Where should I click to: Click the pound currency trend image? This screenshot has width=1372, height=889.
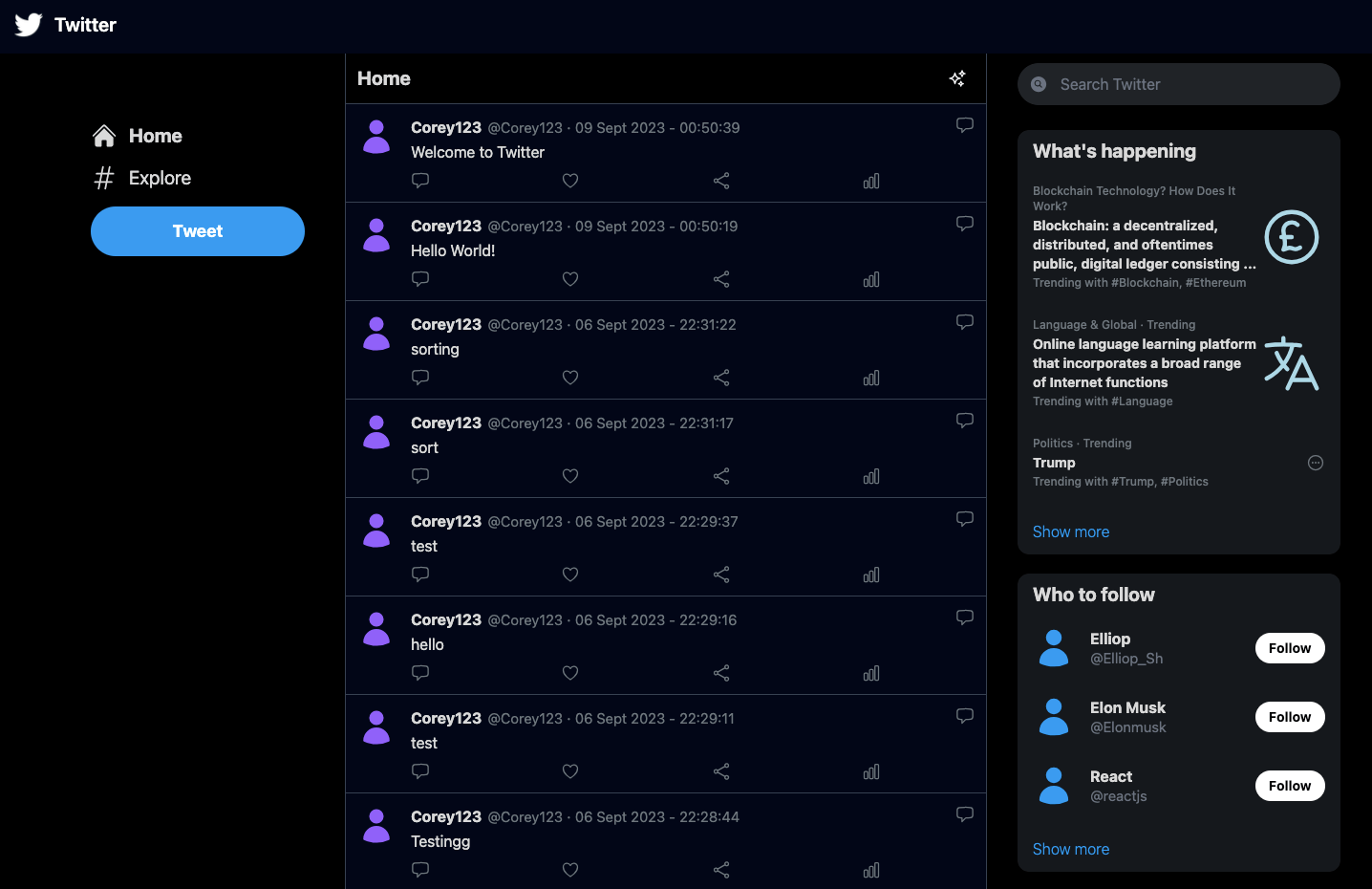tap(1292, 237)
